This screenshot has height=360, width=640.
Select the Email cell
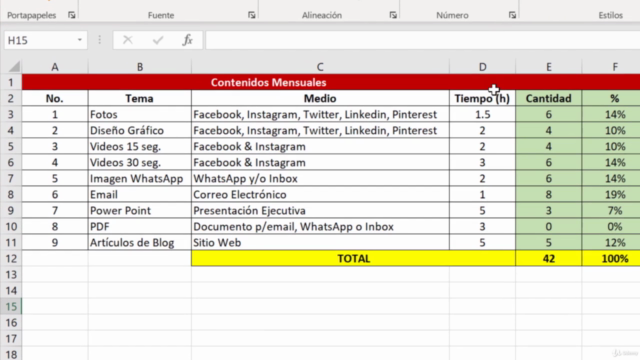(140, 194)
